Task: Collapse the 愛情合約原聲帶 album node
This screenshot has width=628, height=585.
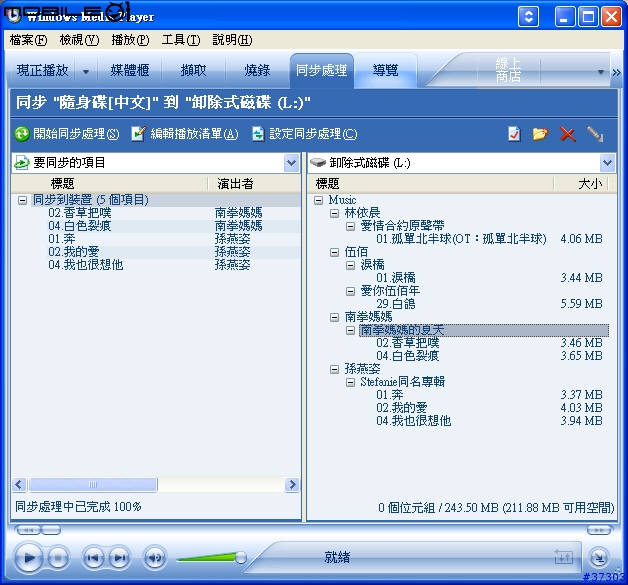Action: pos(350,226)
